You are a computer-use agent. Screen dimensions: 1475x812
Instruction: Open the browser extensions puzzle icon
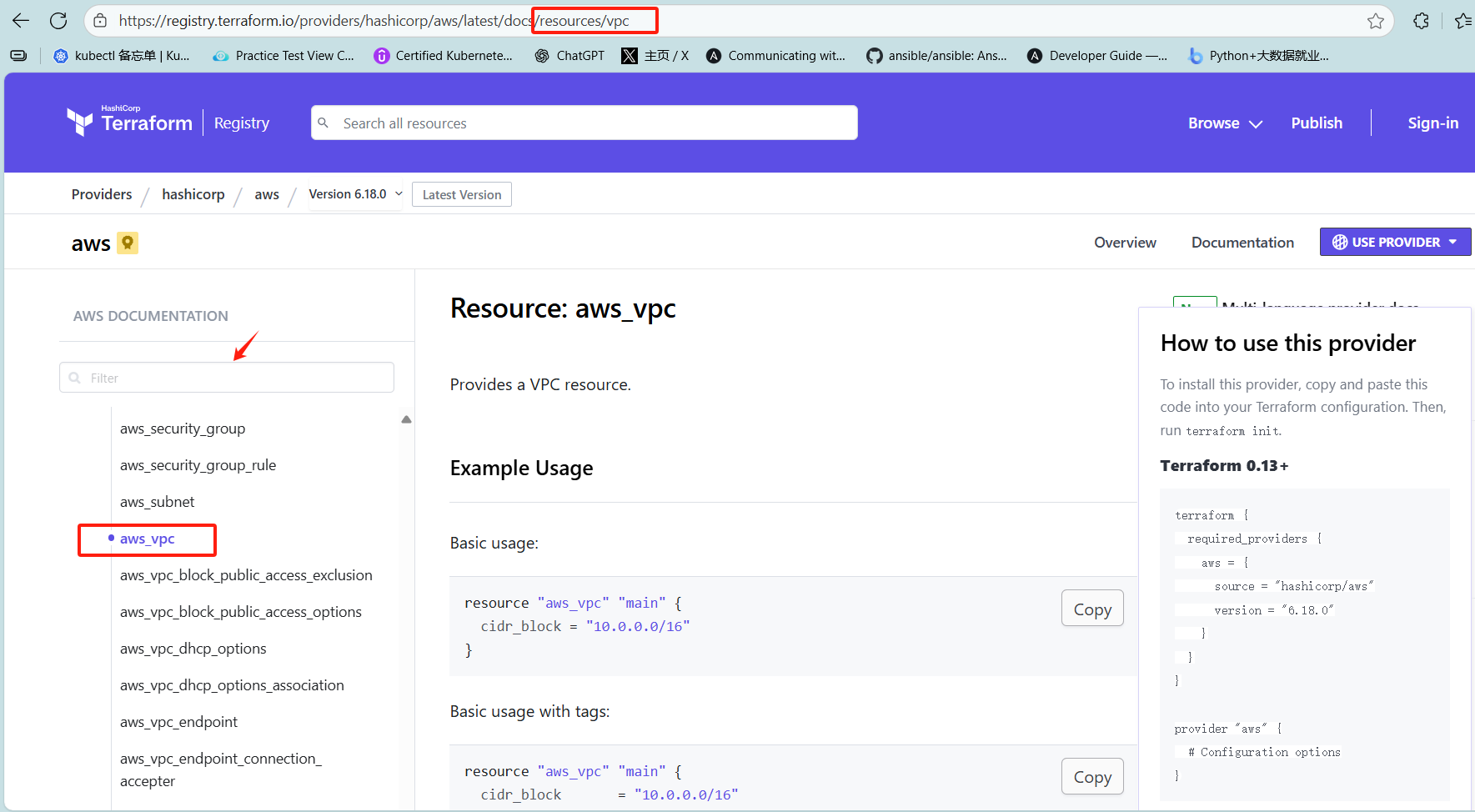click(x=1422, y=21)
